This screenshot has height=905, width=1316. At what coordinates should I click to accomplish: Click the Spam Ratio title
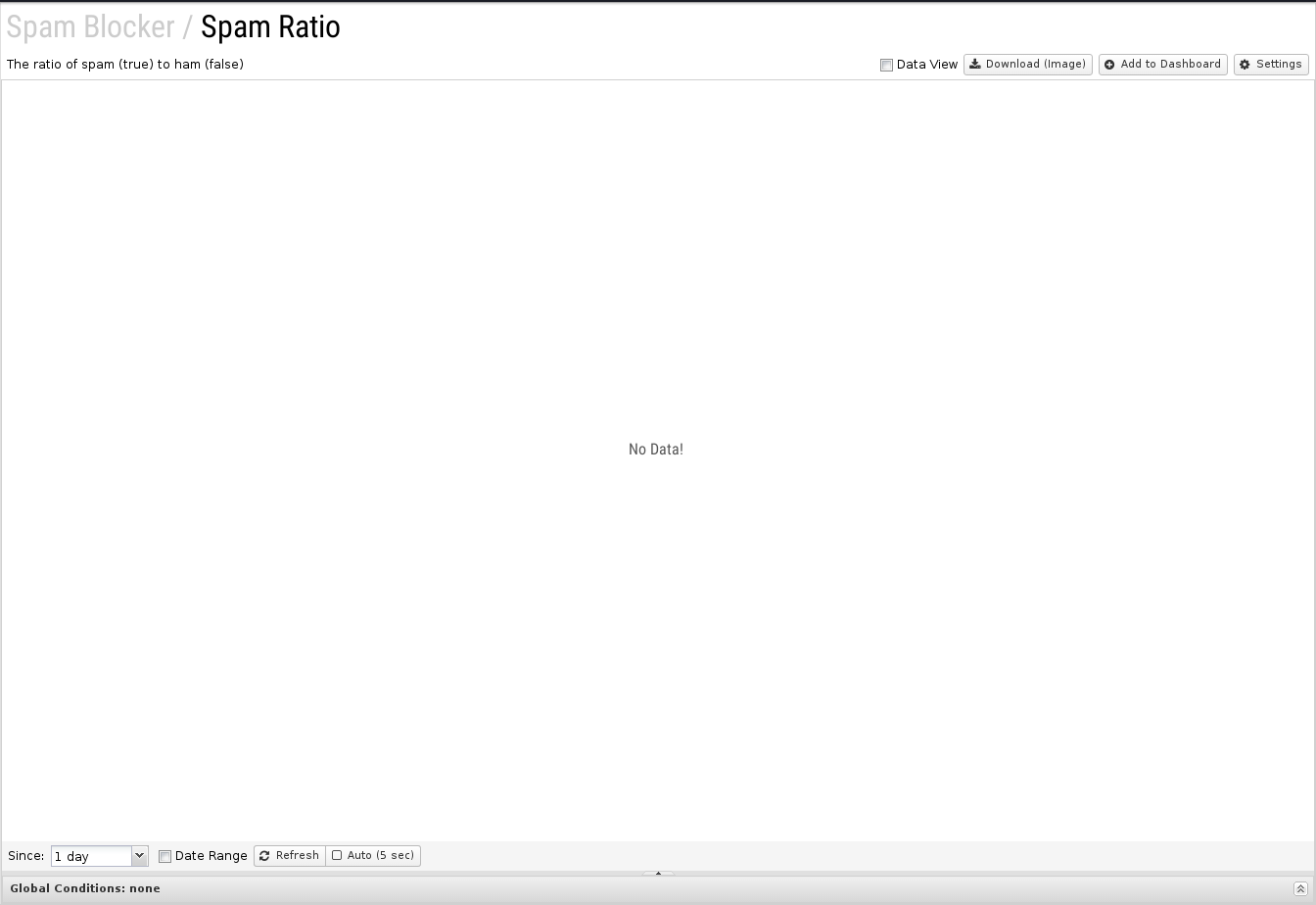pos(270,26)
